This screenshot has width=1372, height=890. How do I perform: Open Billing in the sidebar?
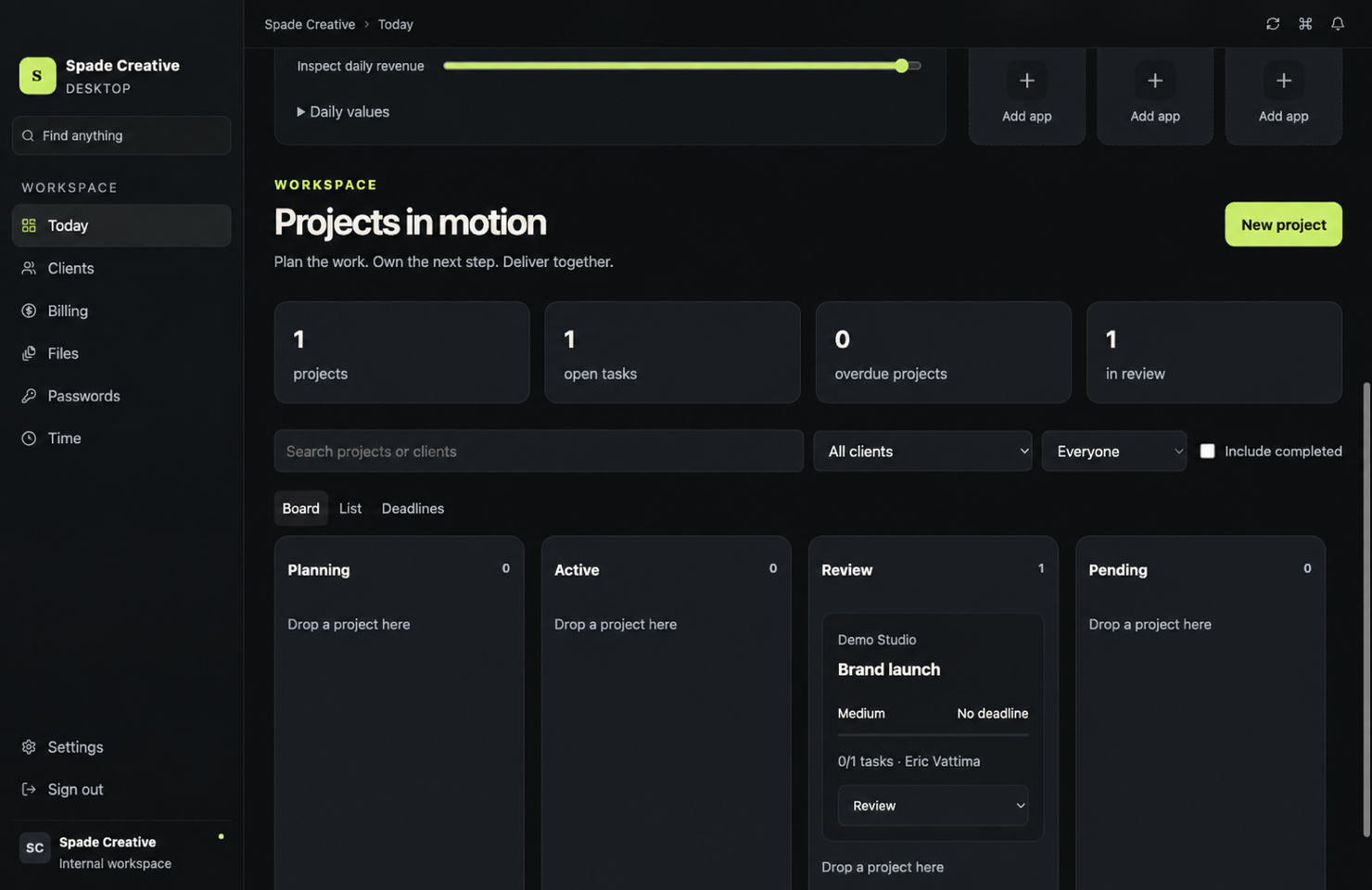click(121, 311)
